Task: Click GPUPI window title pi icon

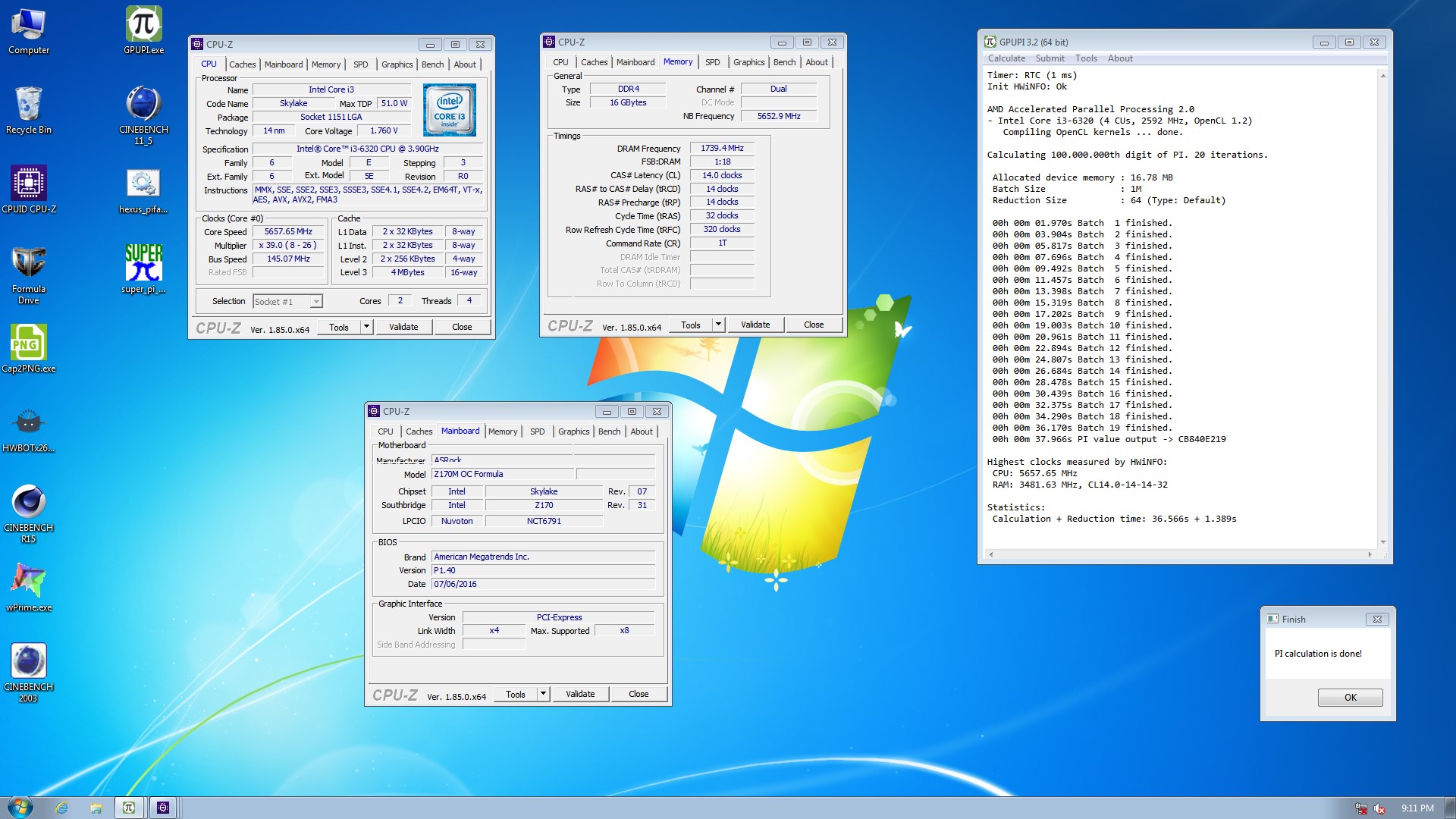Action: pos(990,42)
